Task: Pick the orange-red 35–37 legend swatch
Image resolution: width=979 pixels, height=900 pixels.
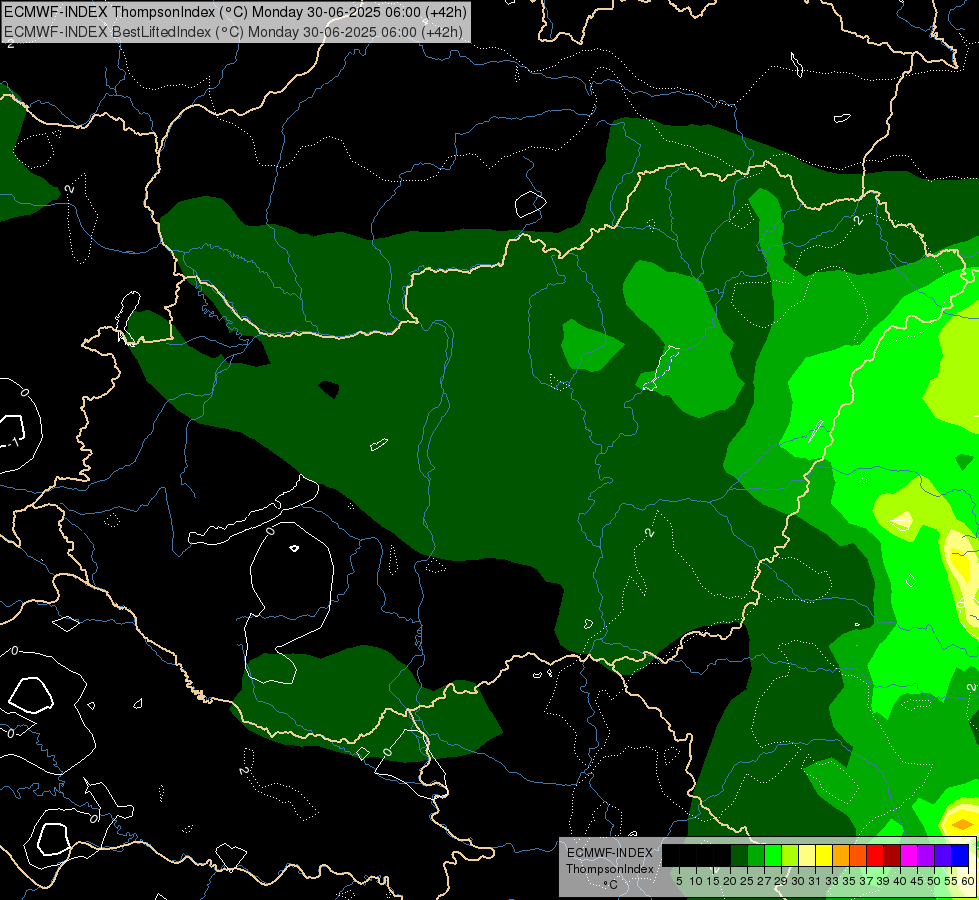Action: click(858, 855)
